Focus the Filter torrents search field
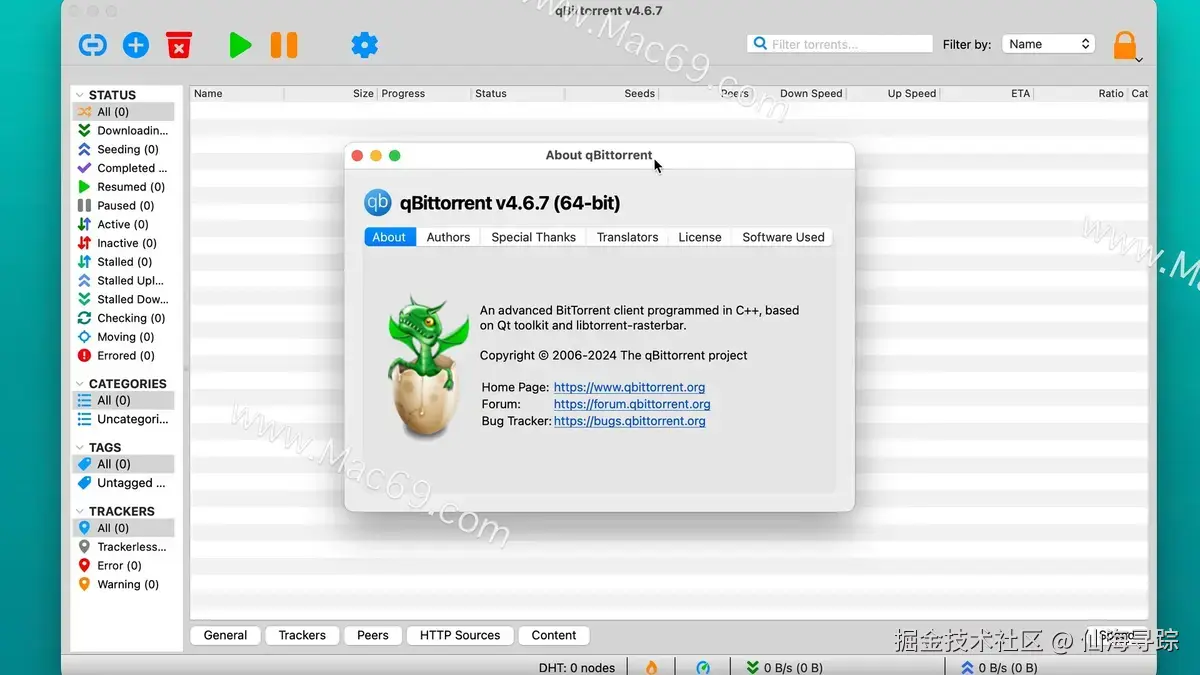Viewport: 1200px width, 675px height. 840,44
